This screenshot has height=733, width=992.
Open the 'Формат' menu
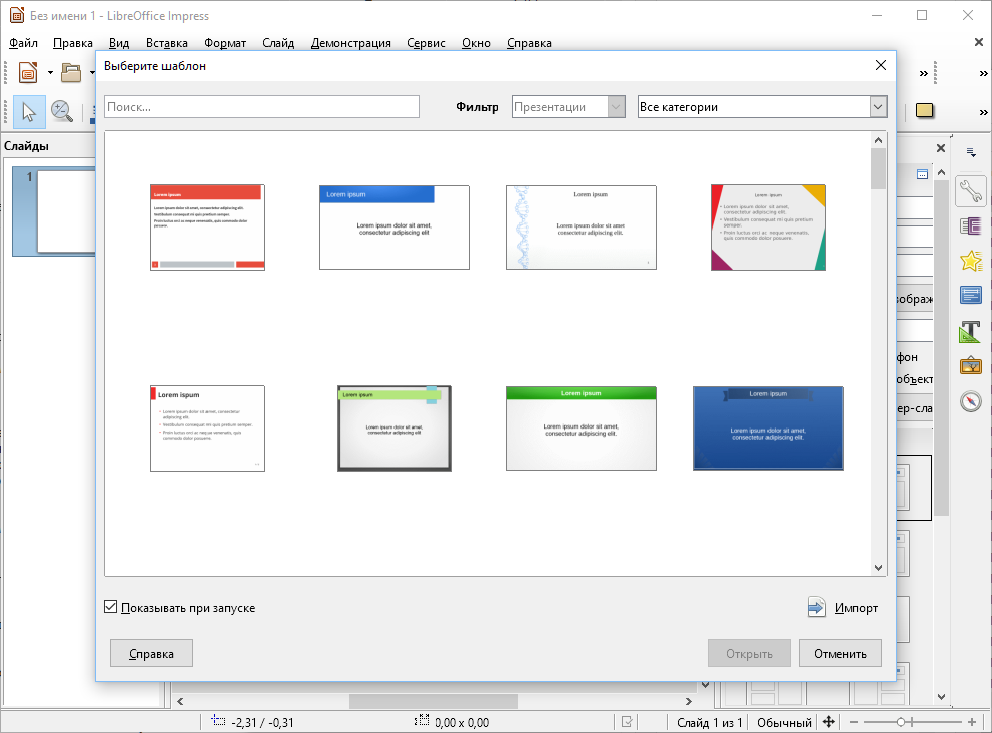(225, 43)
